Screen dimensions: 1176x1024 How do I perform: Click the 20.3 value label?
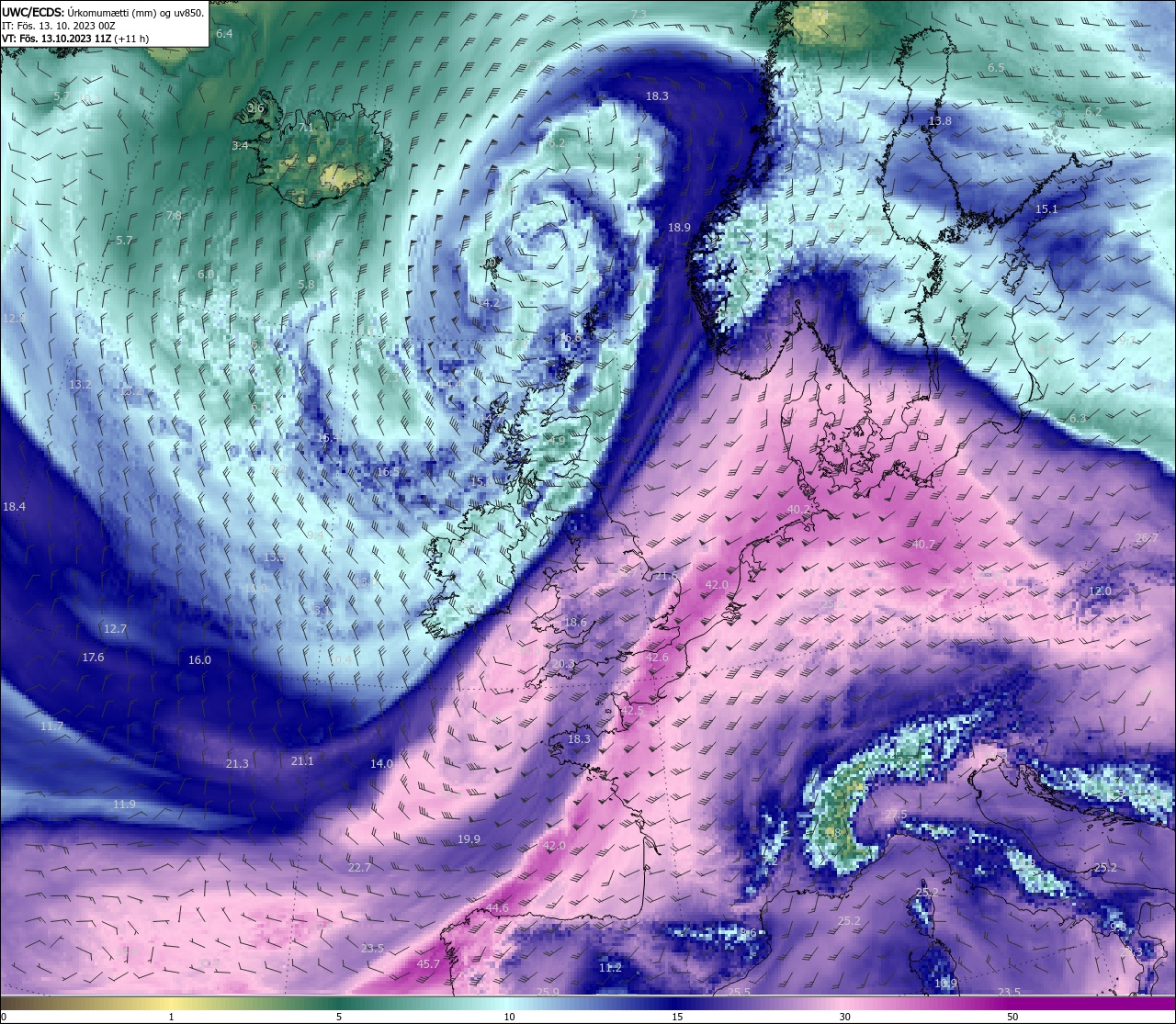click(x=563, y=665)
